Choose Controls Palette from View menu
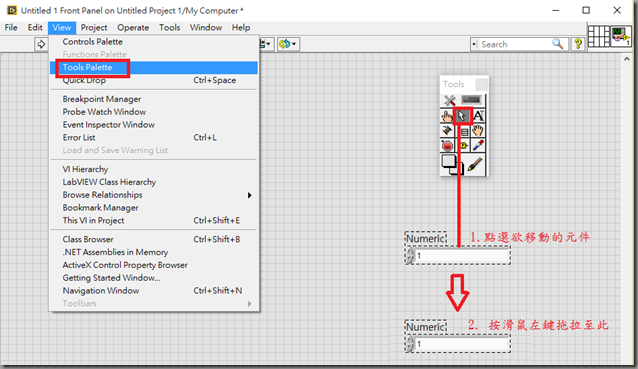 154,41
